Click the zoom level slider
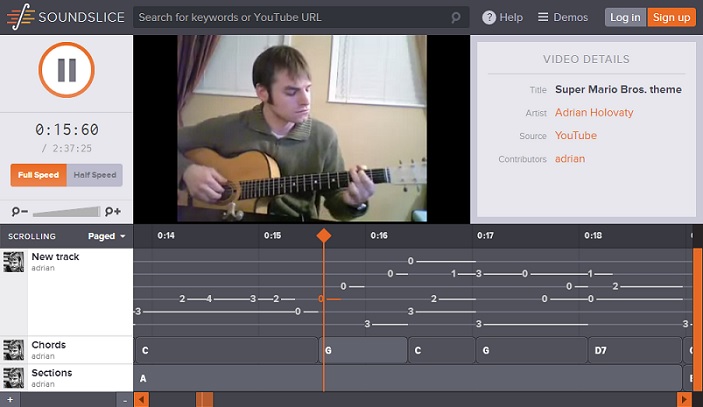Image resolution: width=703 pixels, height=407 pixels. (x=66, y=212)
